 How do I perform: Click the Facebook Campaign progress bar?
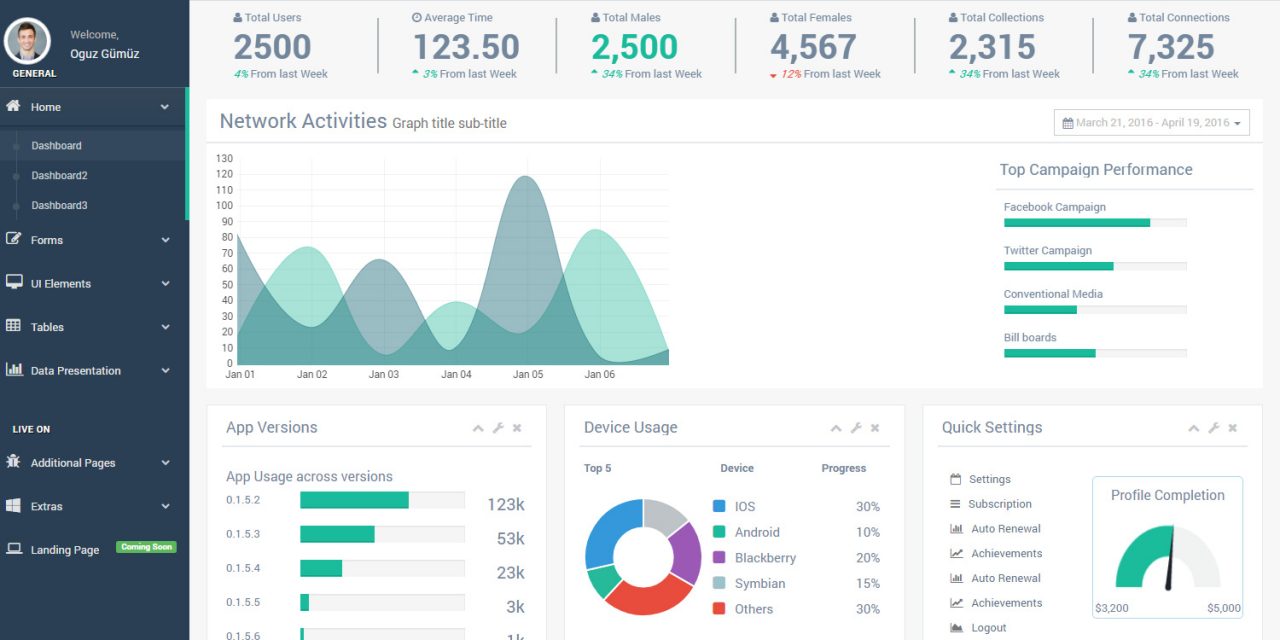(x=1095, y=223)
